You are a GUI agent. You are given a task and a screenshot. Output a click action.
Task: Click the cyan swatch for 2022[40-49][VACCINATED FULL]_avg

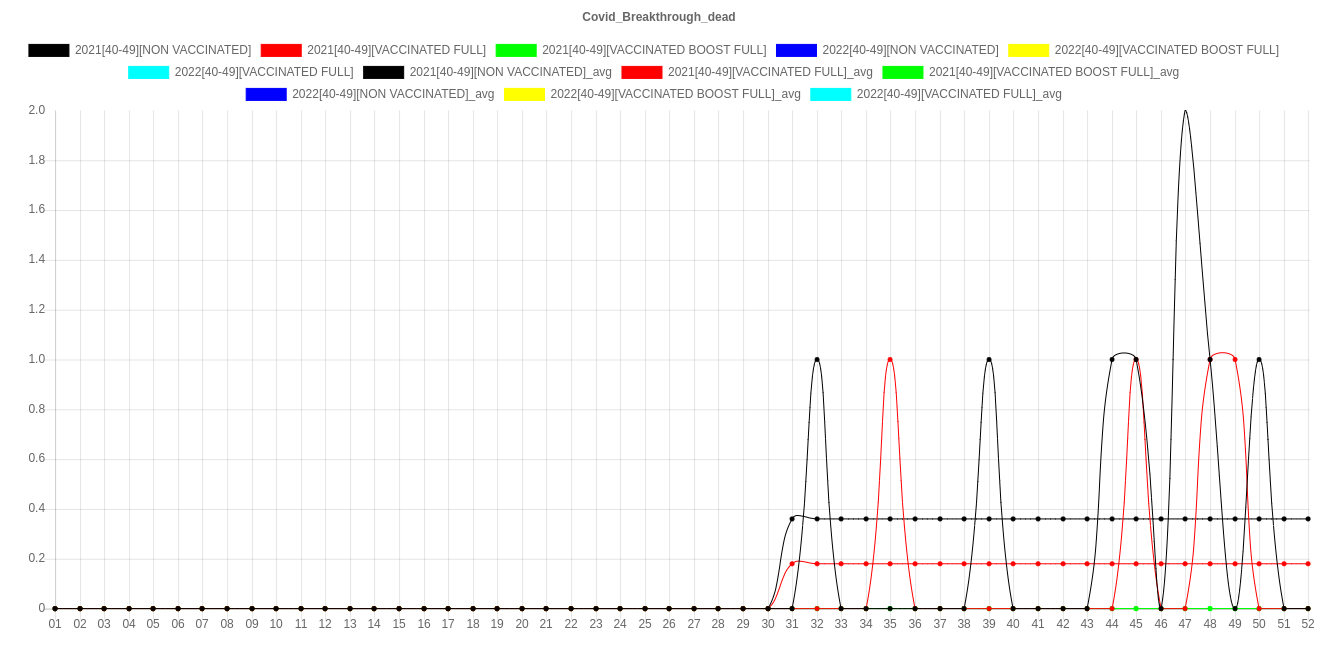(x=830, y=94)
